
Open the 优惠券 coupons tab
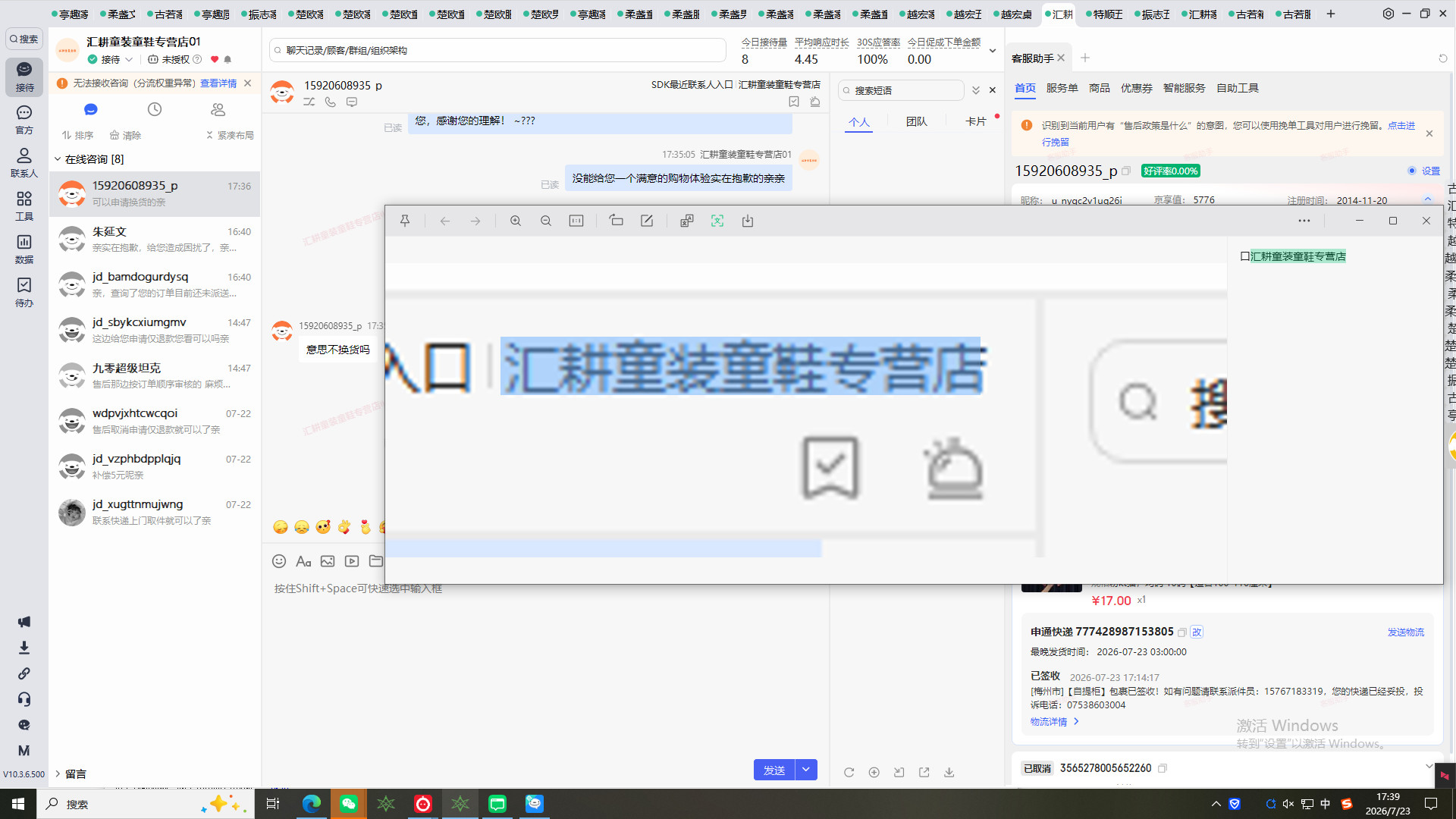point(1137,88)
